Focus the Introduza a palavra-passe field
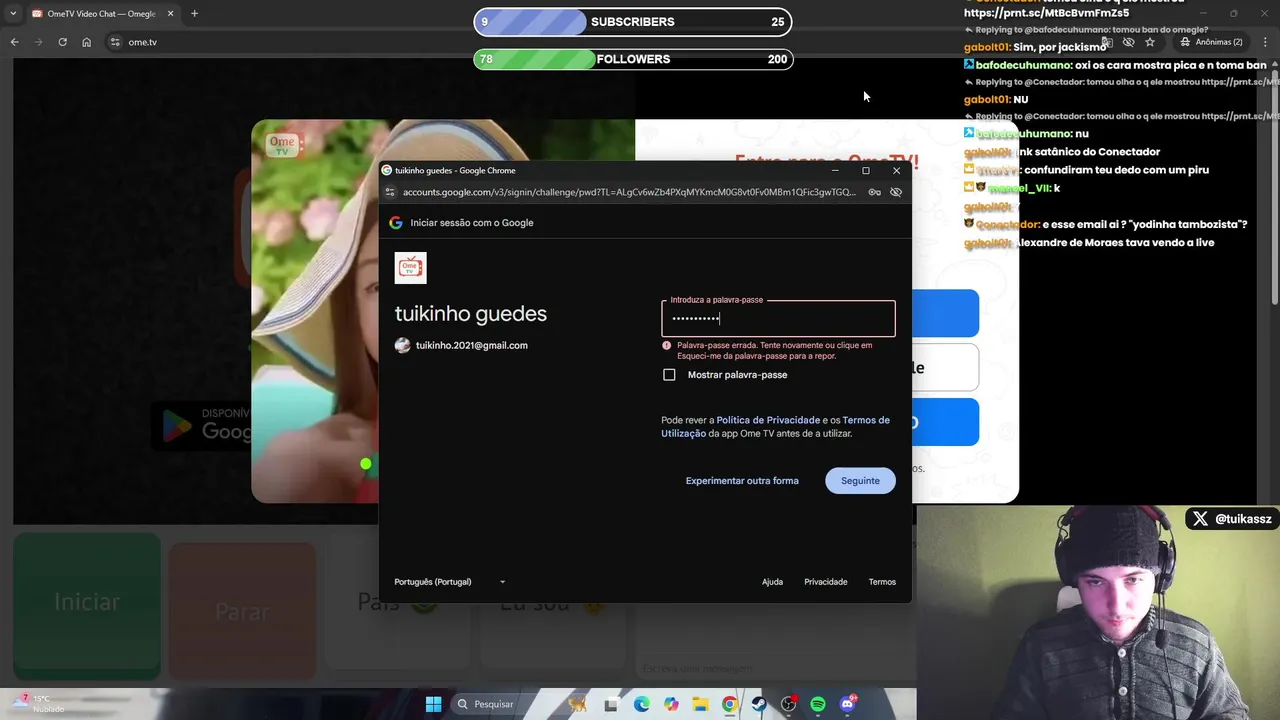 778,319
